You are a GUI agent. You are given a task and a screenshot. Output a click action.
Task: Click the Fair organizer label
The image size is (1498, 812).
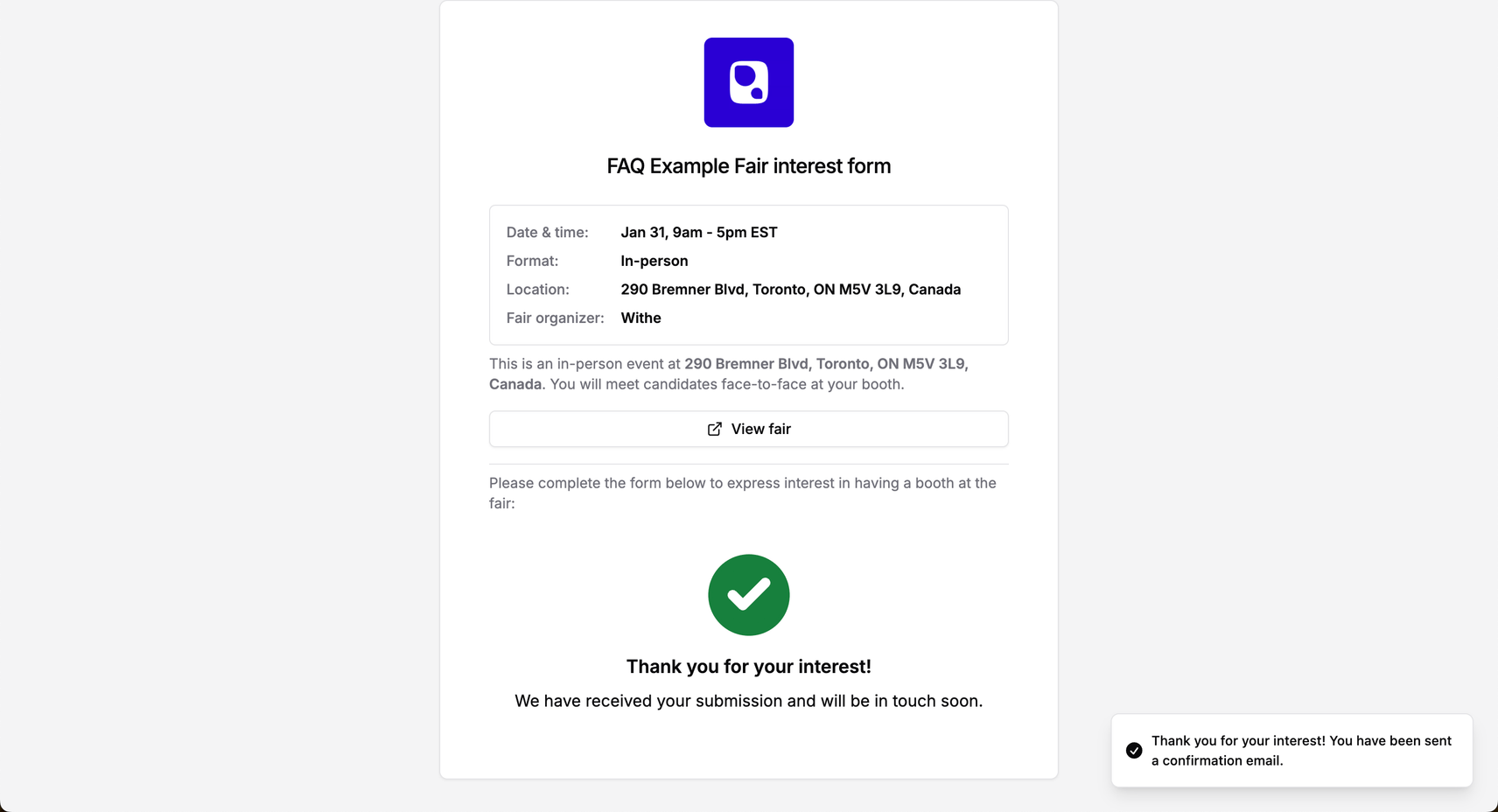tap(555, 318)
